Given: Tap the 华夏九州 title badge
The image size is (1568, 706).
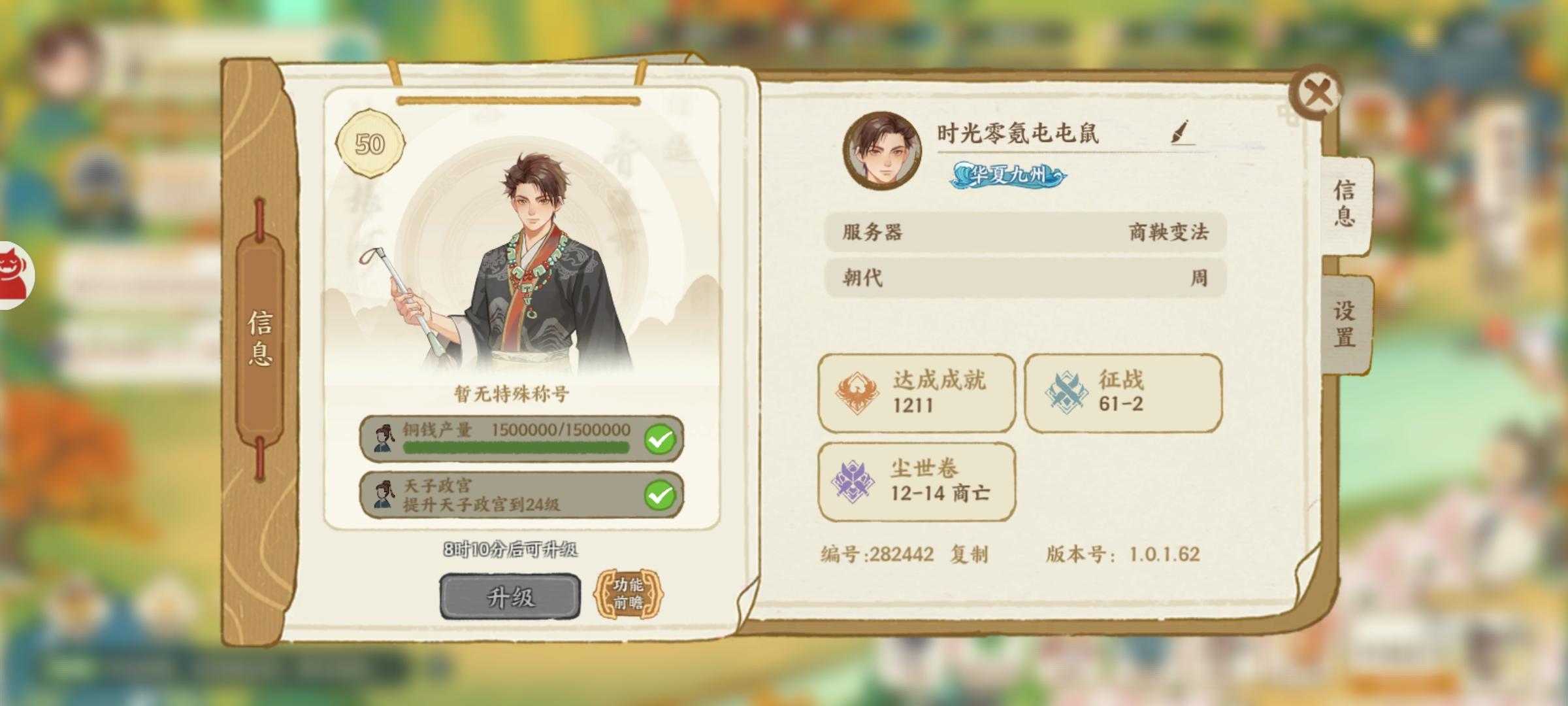Looking at the screenshot, I should click(x=1008, y=175).
